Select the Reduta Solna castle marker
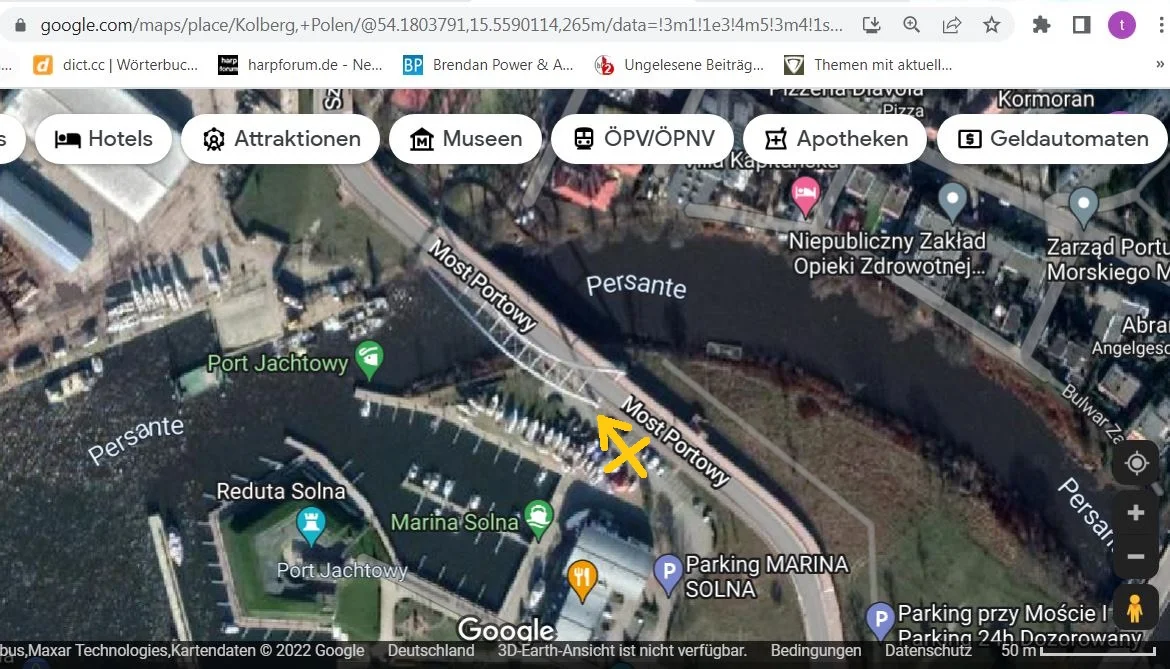 point(311,524)
